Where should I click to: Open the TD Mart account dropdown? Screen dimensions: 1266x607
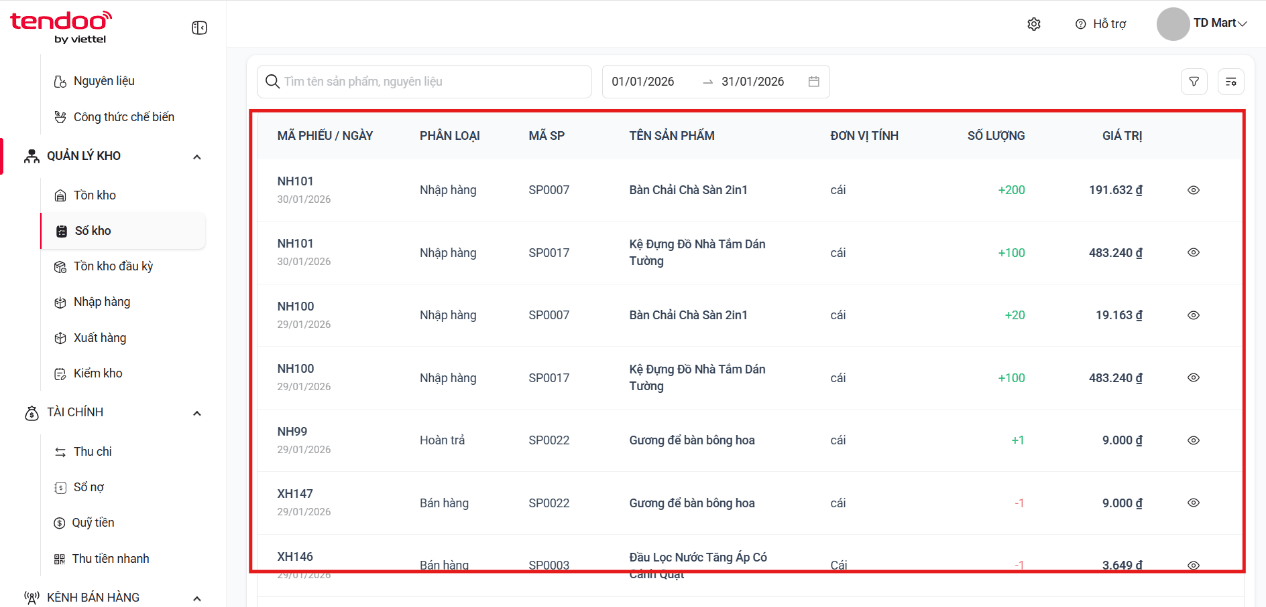pyautogui.click(x=1203, y=24)
